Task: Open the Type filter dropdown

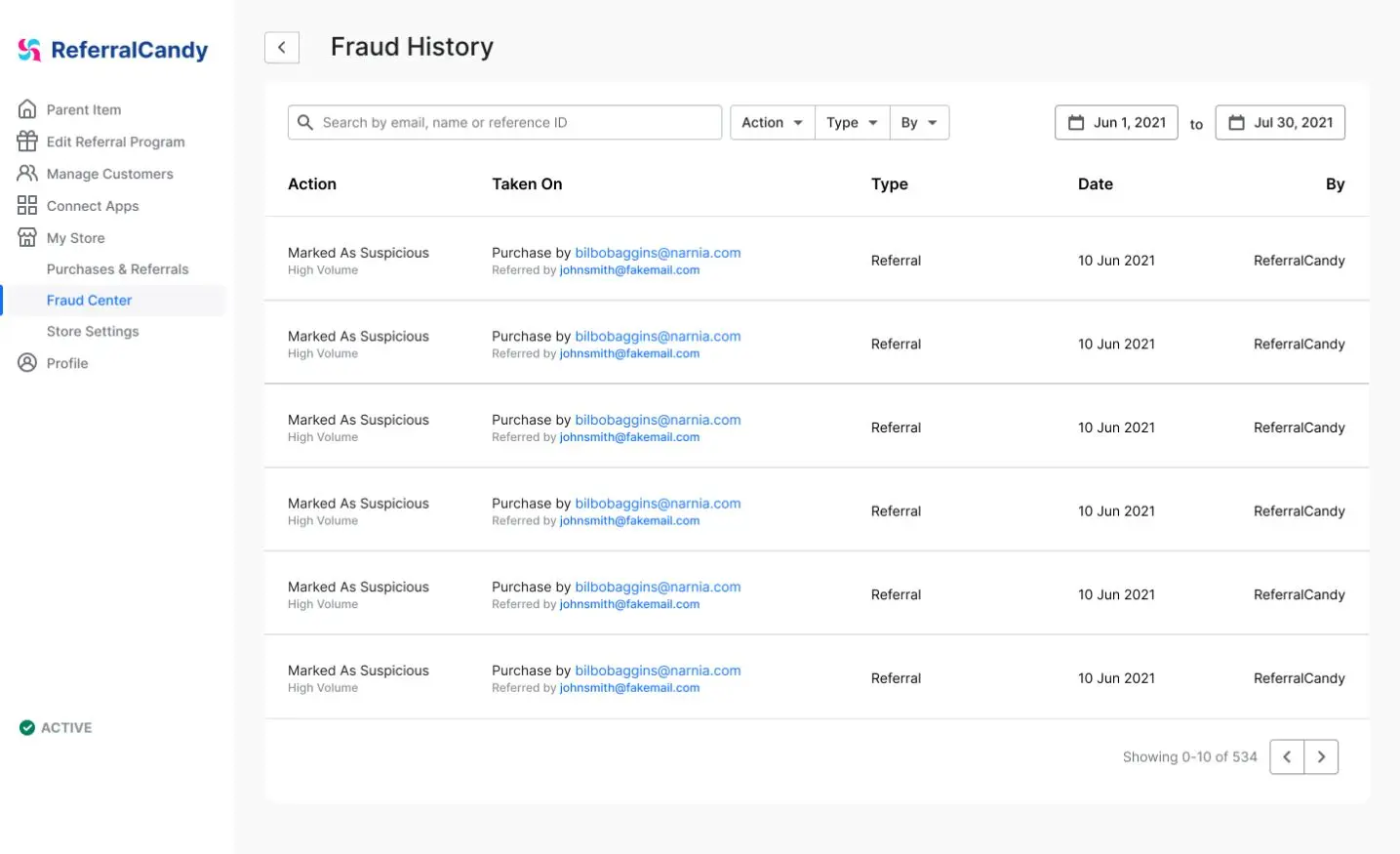Action: 853,123
